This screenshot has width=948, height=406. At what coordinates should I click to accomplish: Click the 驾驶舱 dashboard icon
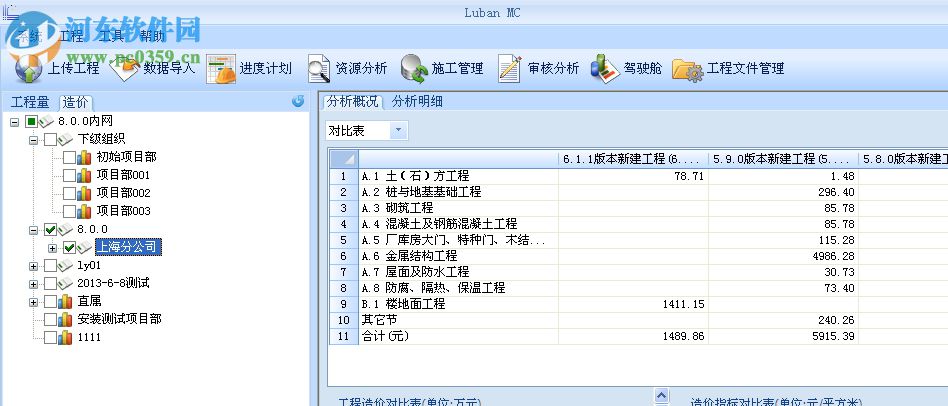point(605,68)
